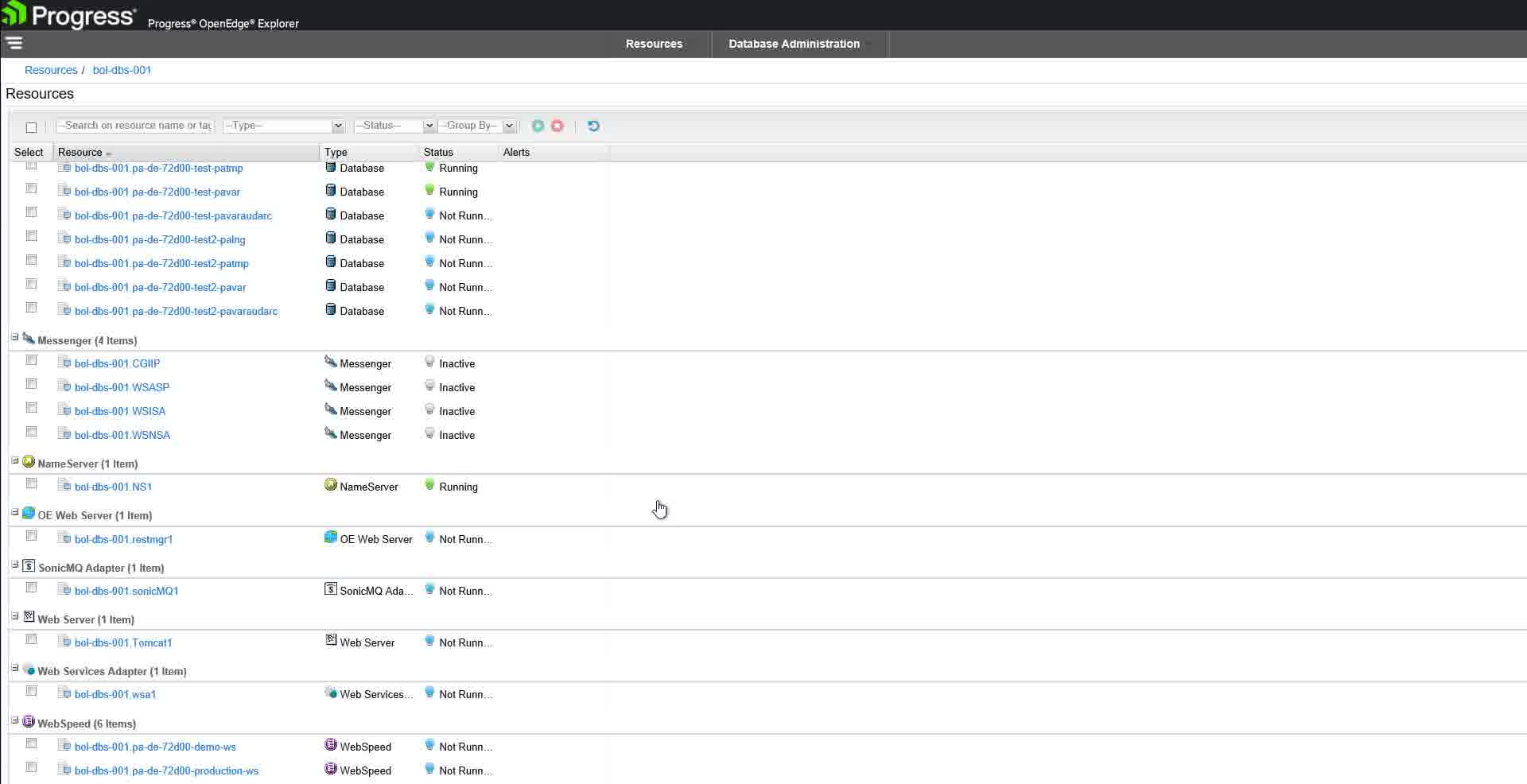
Task: Open bol-dbs-001.wsa1 resource link
Action: (x=115, y=694)
